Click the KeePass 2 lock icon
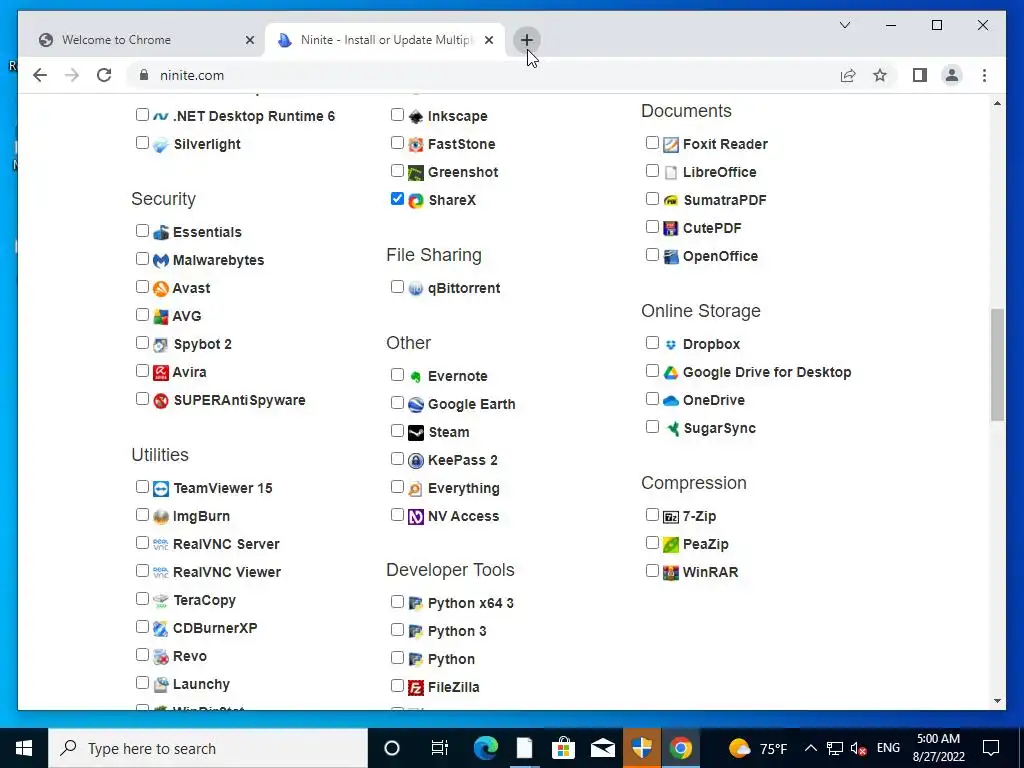The image size is (1024, 768). pos(416,460)
